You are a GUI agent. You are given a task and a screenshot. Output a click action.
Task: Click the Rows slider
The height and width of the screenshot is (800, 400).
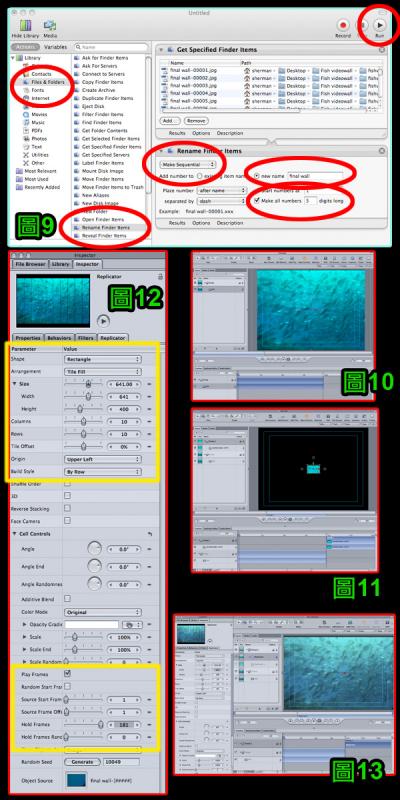(x=84, y=434)
